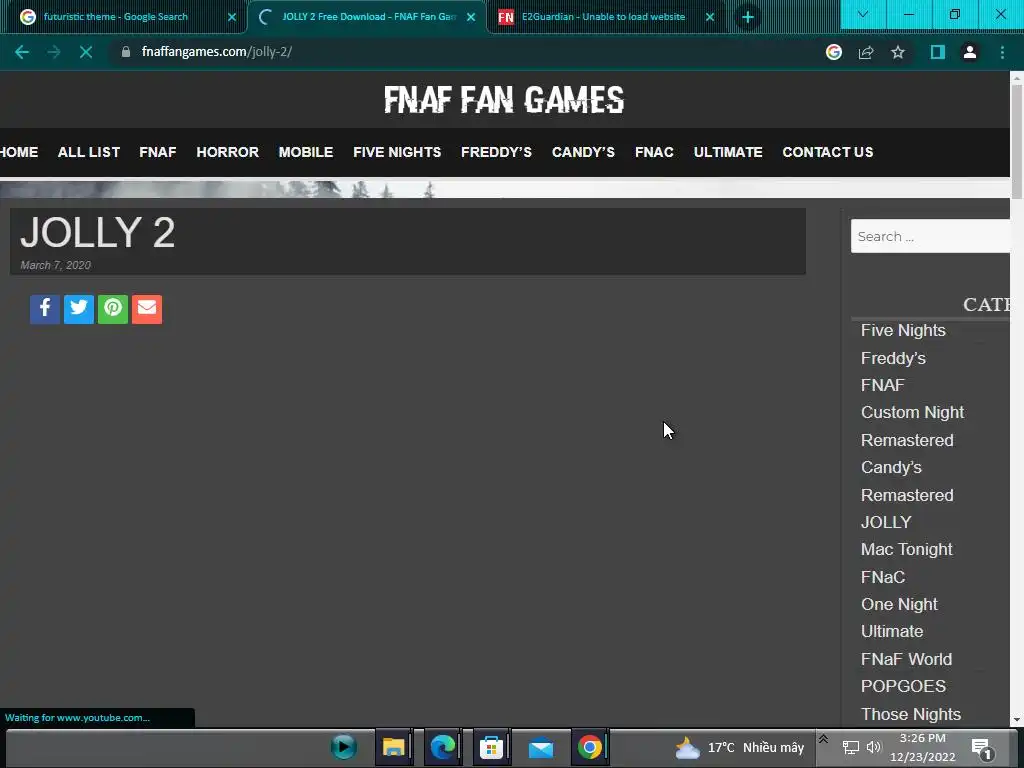Image resolution: width=1024 pixels, height=768 pixels.
Task: Open weather widget showing 17°C
Action: [739, 748]
